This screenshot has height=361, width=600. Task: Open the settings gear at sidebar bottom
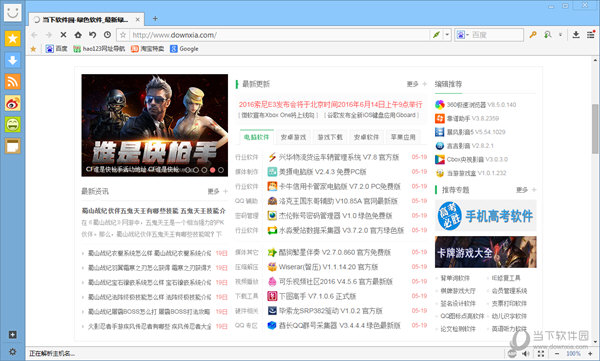point(13,352)
